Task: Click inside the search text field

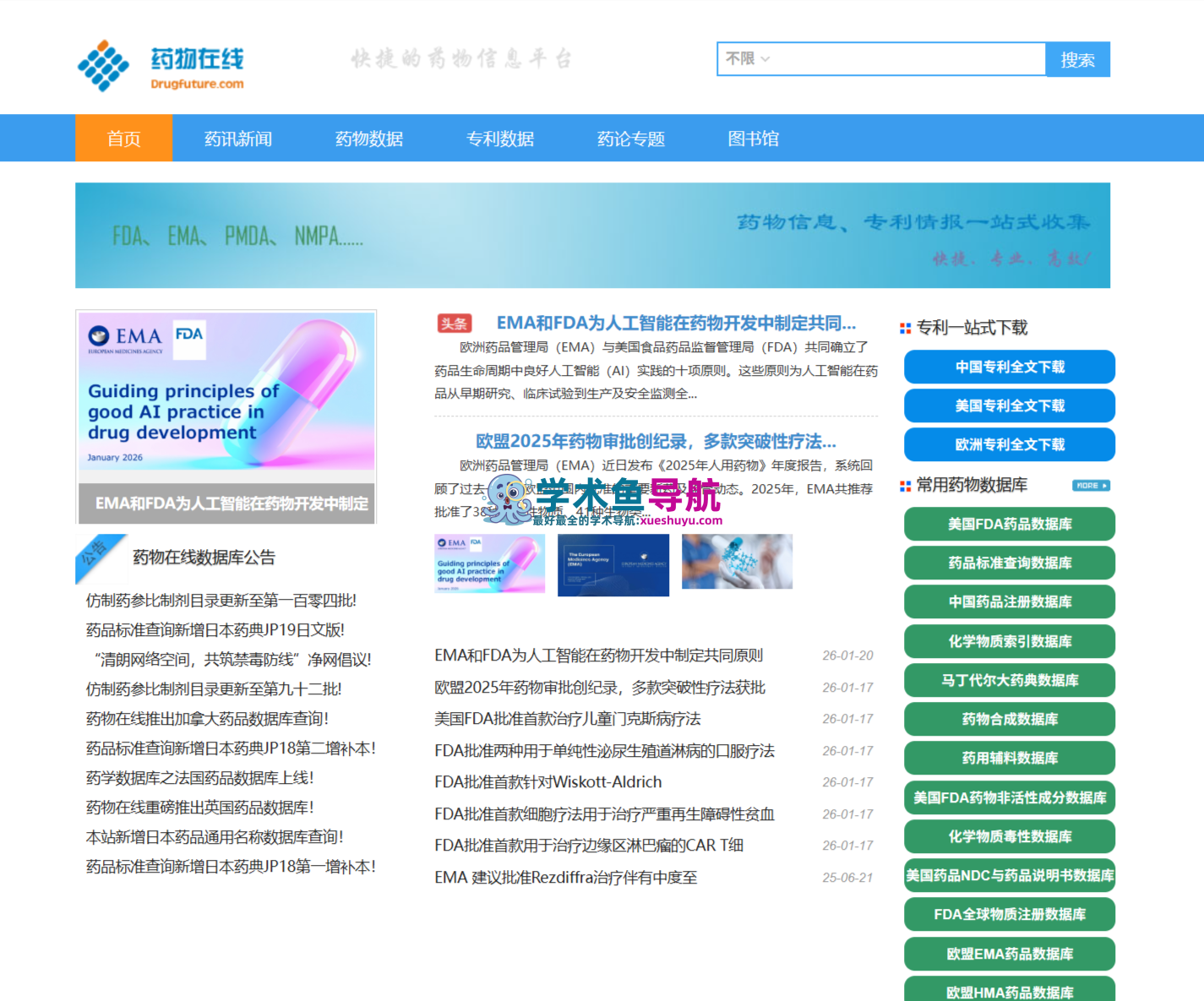Action: [909, 59]
